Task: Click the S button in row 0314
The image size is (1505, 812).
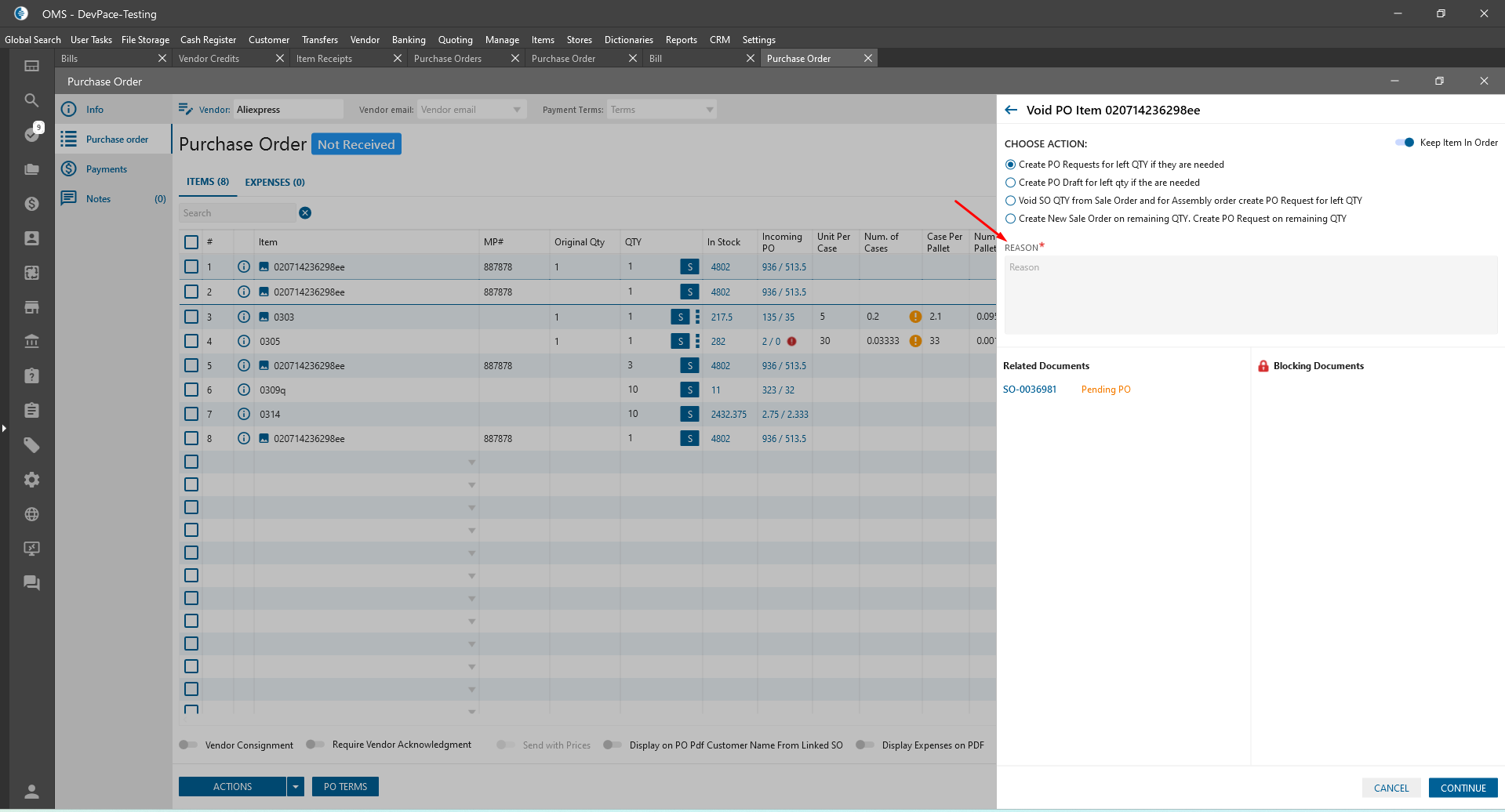Action: coord(689,415)
